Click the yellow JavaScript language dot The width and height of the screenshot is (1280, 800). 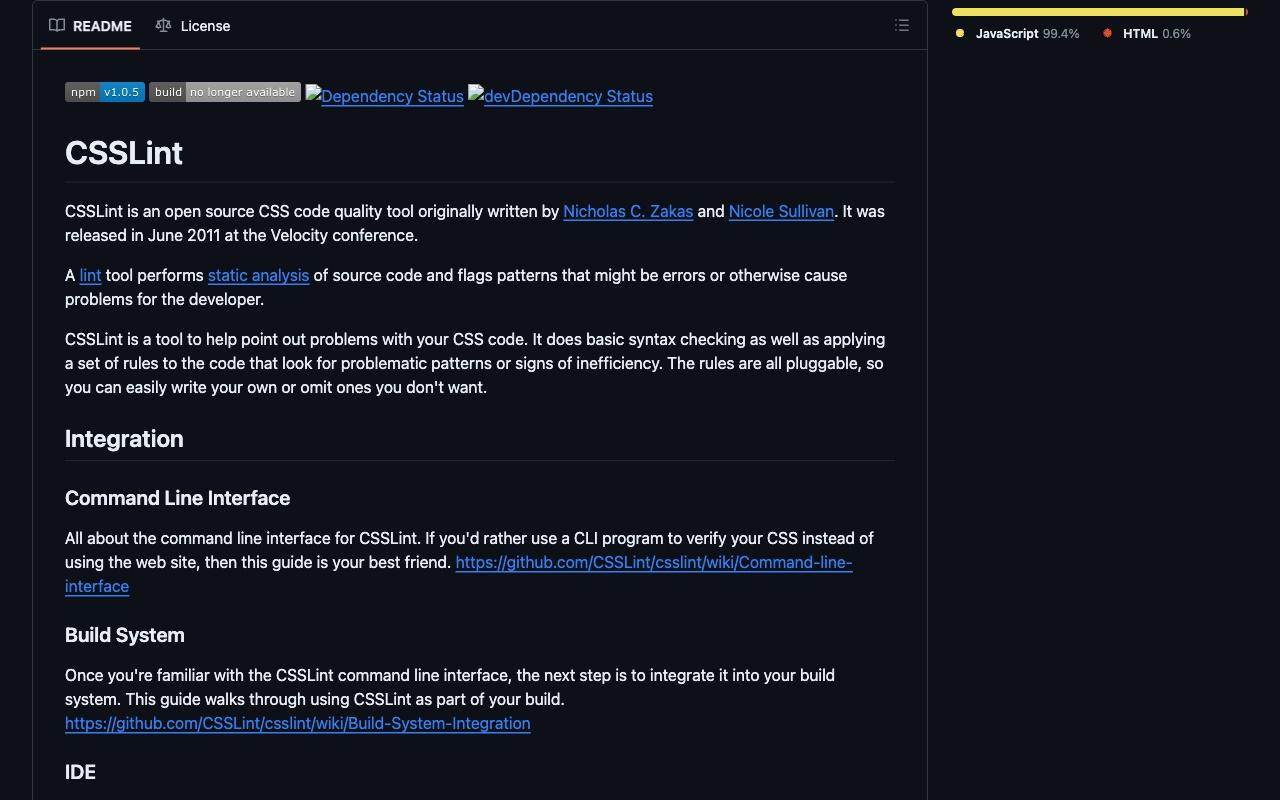coord(960,34)
